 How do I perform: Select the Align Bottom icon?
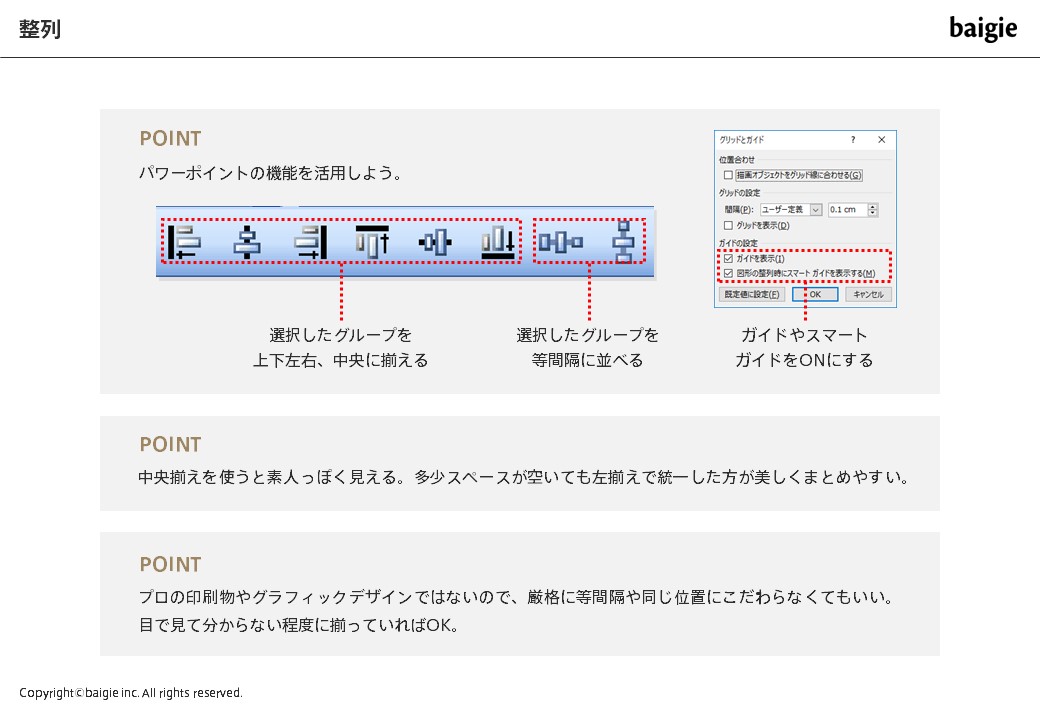click(498, 242)
